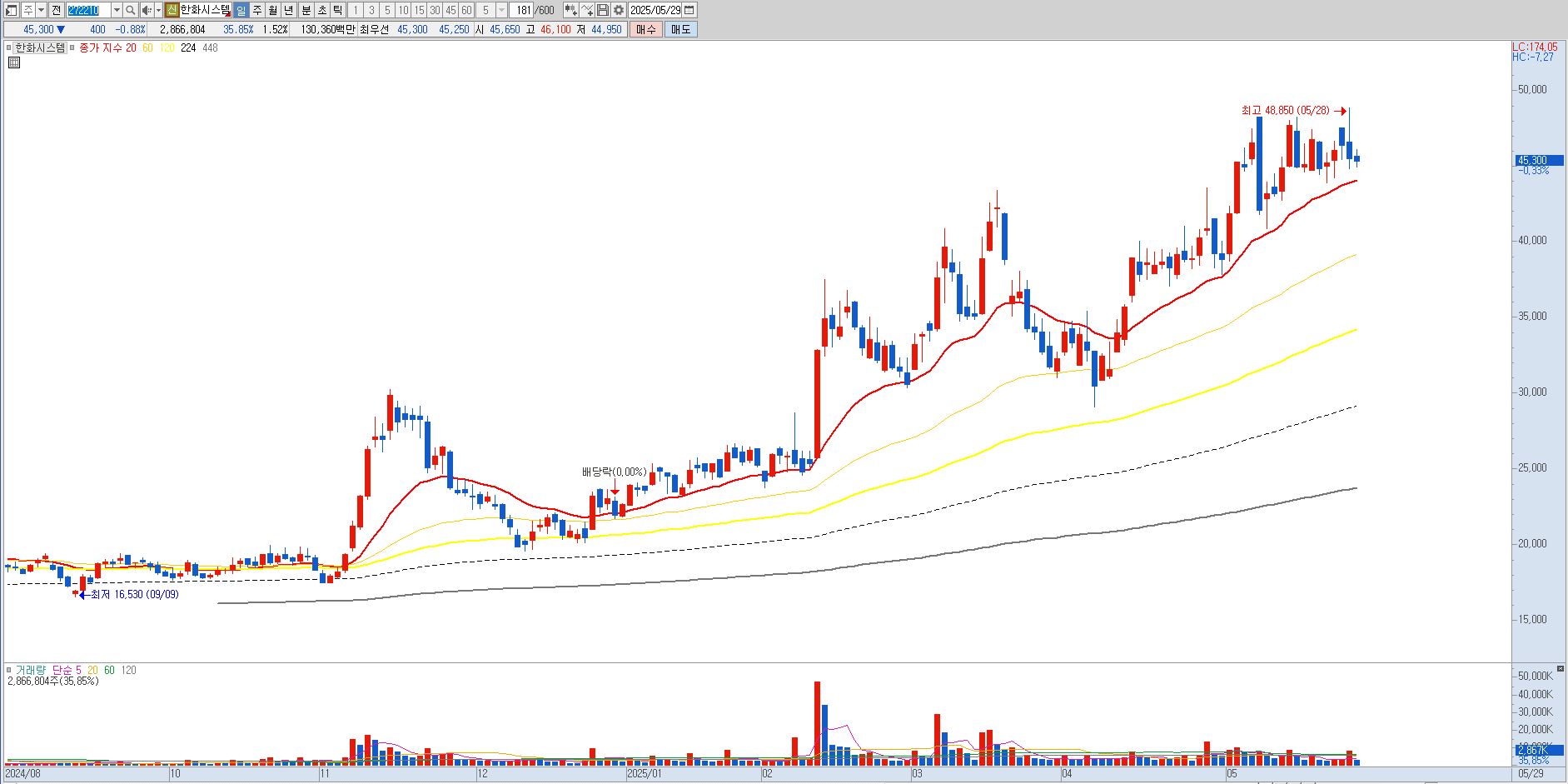Open the calendar date picker icon
This screenshot has width=1568, height=784.
click(x=689, y=10)
